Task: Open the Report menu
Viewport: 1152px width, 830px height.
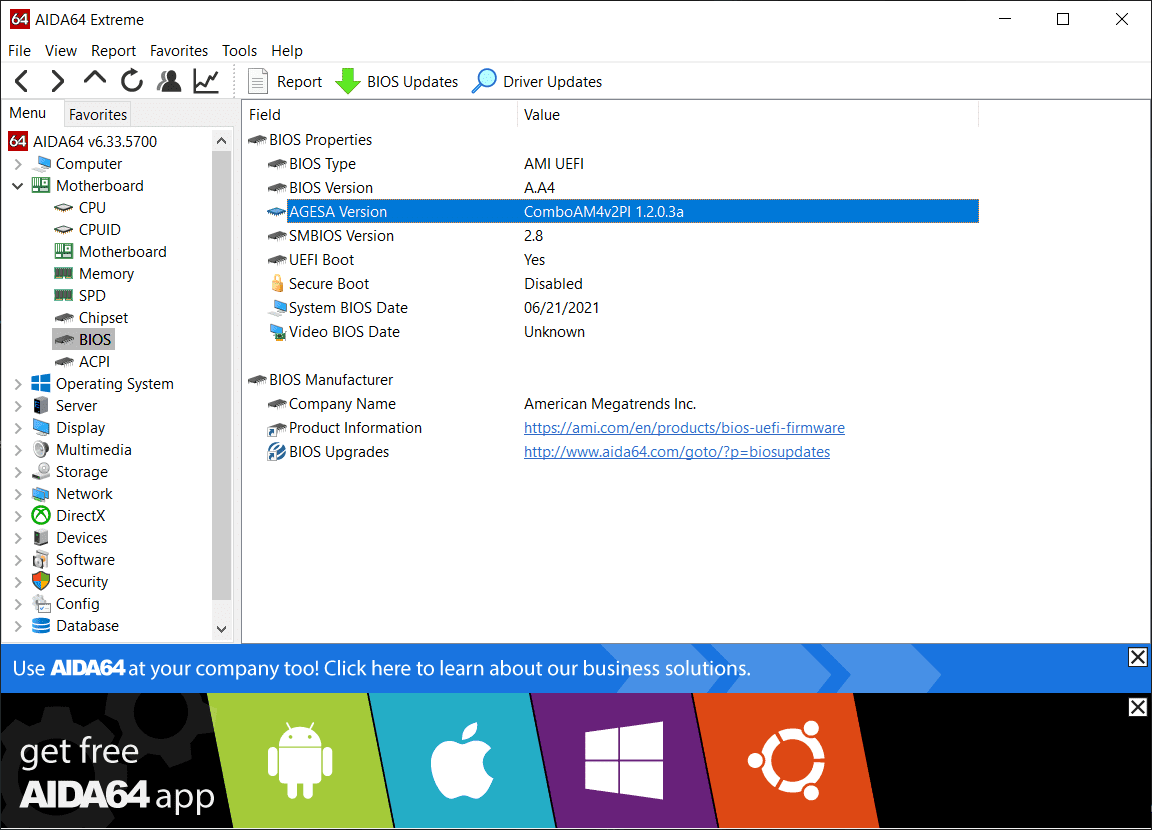Action: (x=113, y=51)
